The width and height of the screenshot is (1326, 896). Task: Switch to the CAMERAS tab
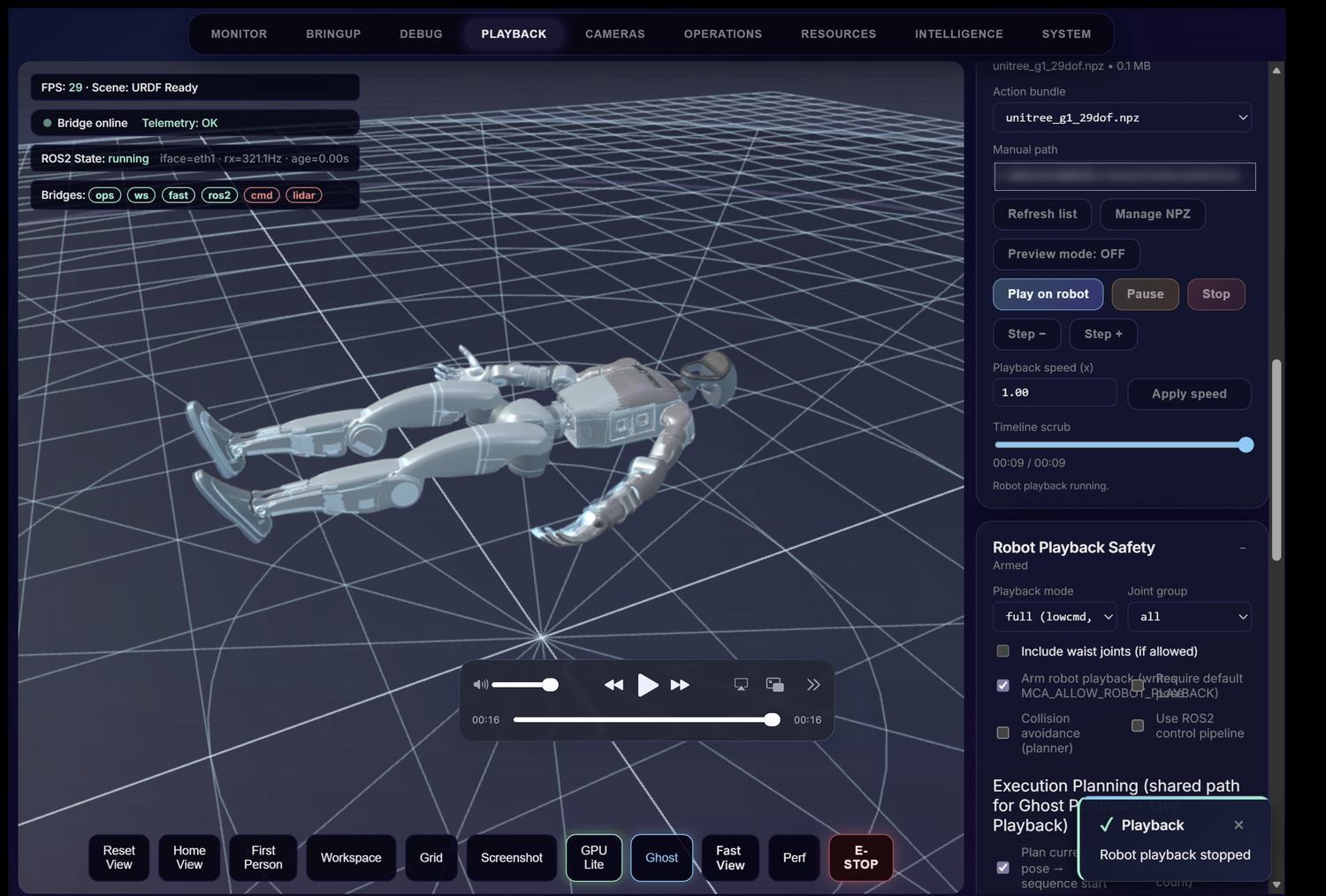(x=615, y=34)
